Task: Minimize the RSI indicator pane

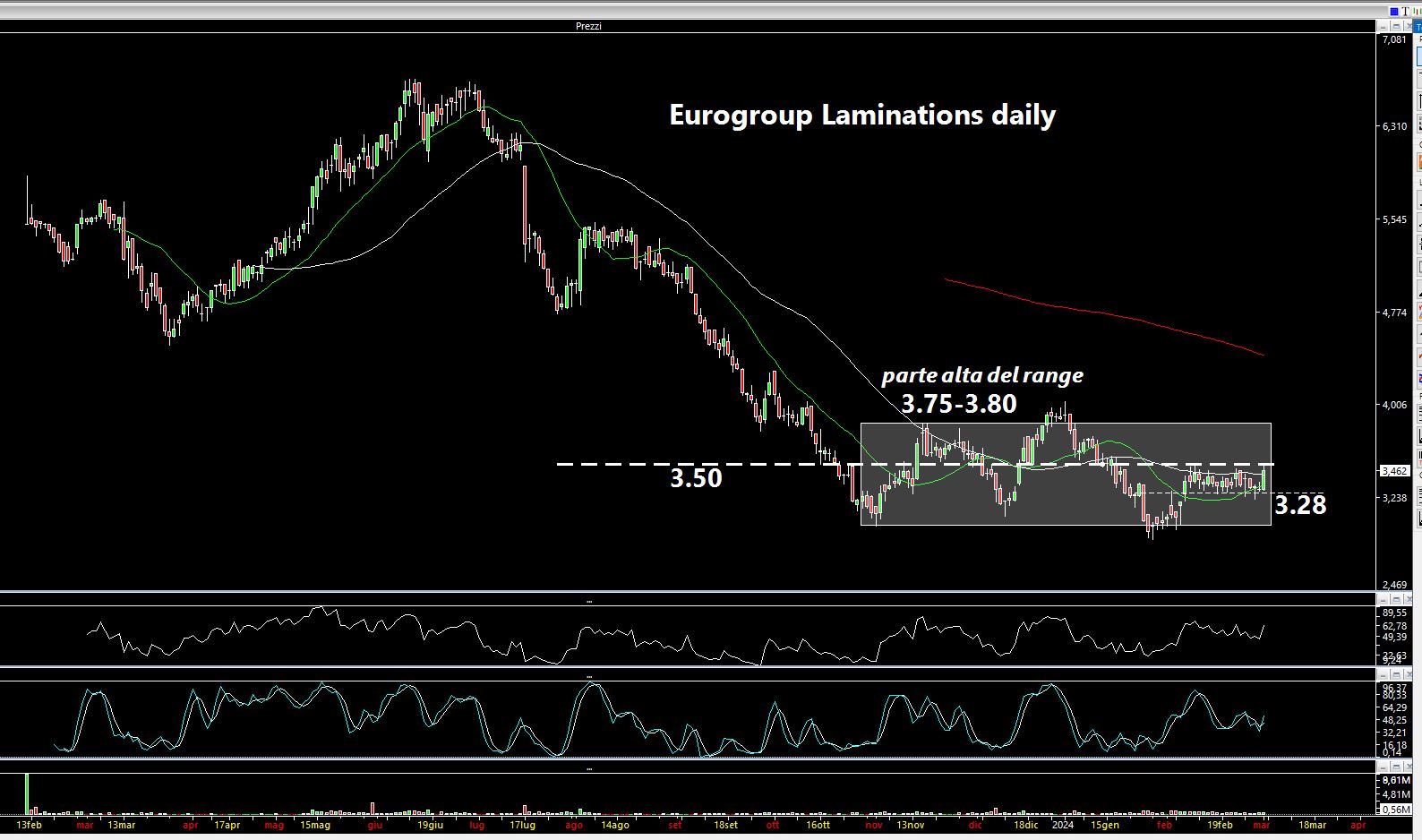Action: click(1383, 599)
